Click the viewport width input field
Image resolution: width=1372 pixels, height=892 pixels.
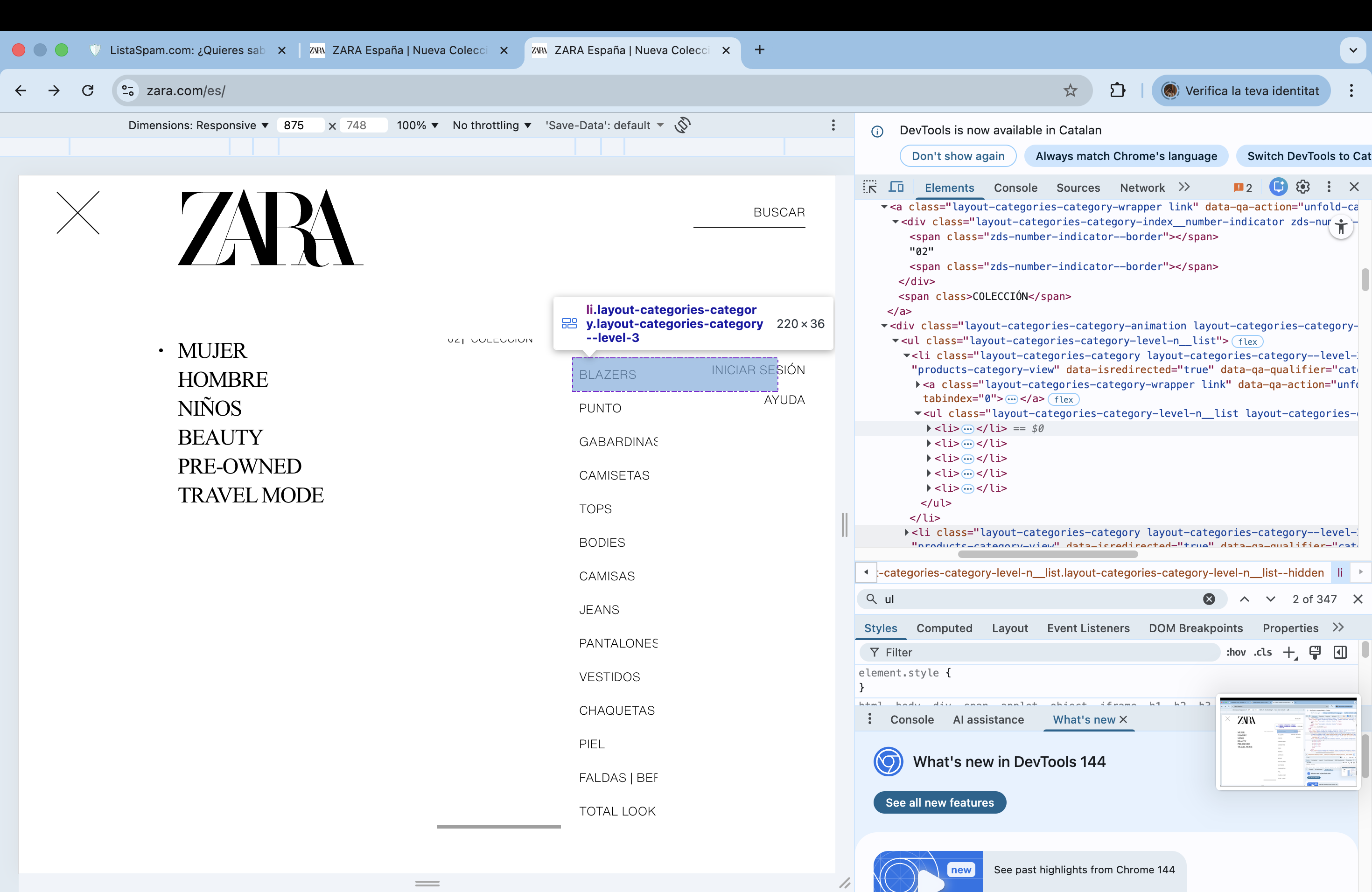click(300, 125)
